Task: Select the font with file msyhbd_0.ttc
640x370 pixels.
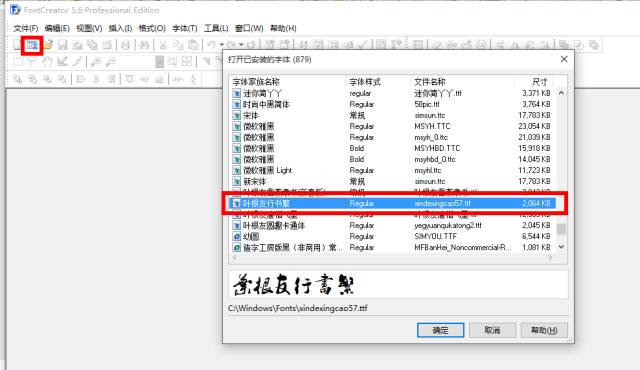Action: point(393,160)
